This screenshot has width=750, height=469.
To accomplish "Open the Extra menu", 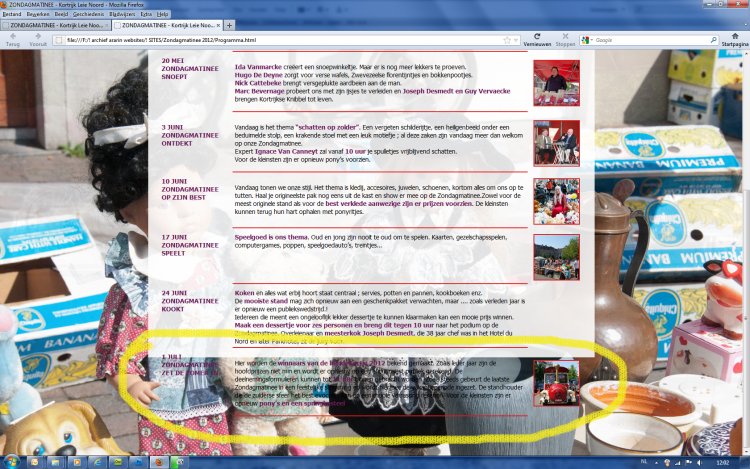I will coord(146,14).
